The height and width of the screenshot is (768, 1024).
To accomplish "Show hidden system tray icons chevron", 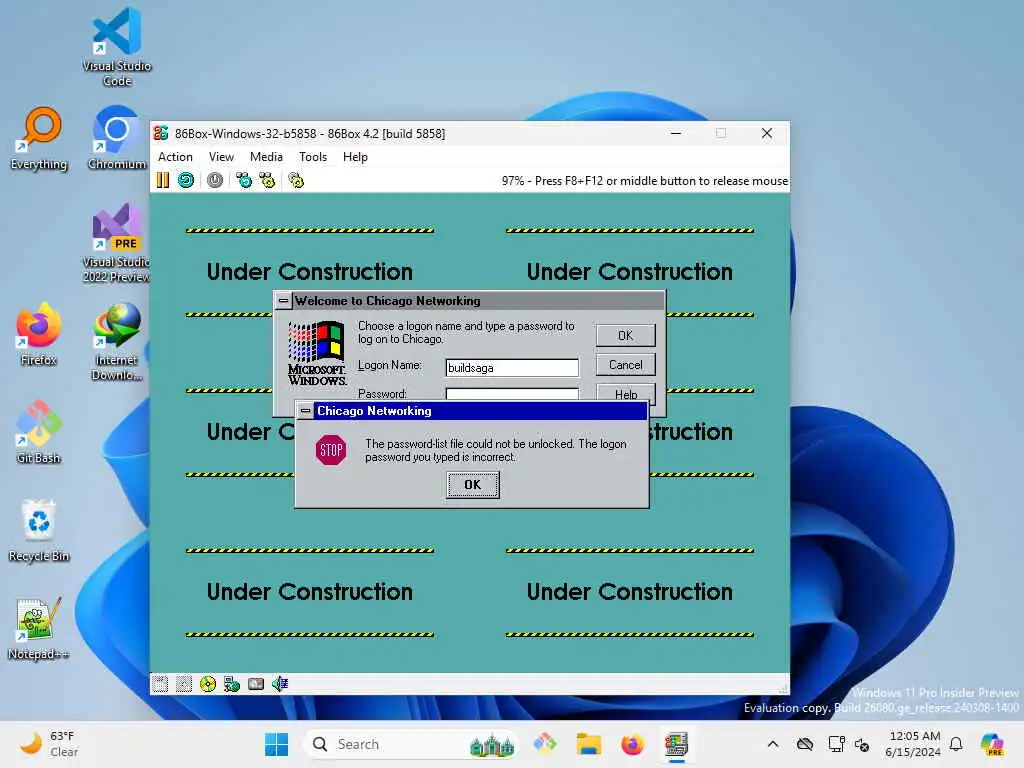I will click(773, 744).
